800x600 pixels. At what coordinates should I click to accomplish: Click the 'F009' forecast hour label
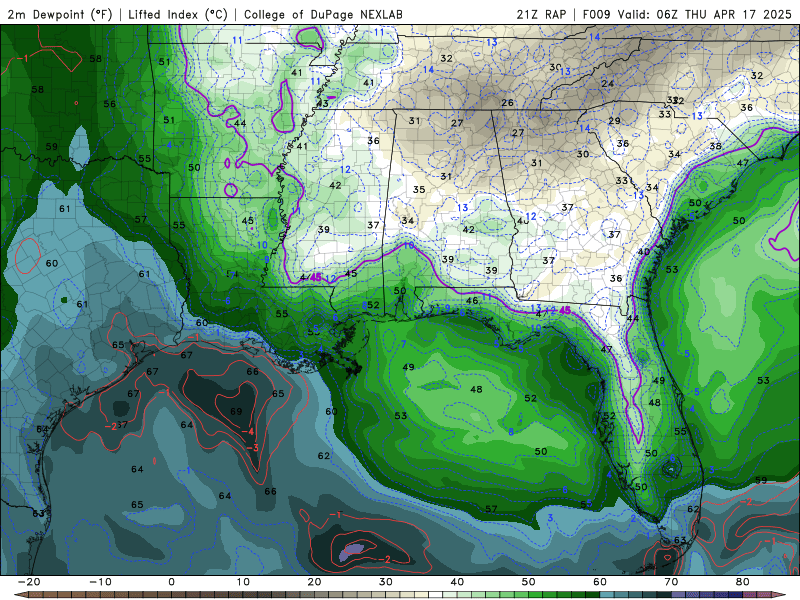(596, 15)
